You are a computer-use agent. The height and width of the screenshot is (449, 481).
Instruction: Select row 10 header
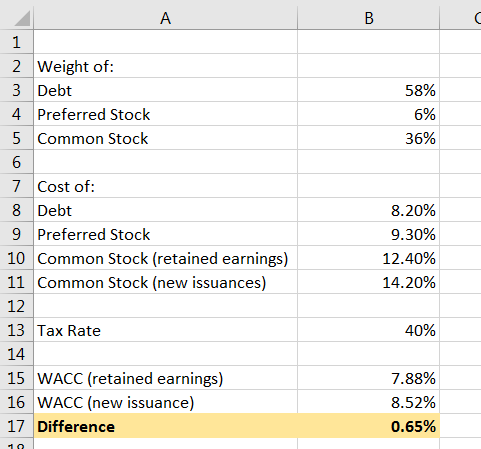coord(16,258)
